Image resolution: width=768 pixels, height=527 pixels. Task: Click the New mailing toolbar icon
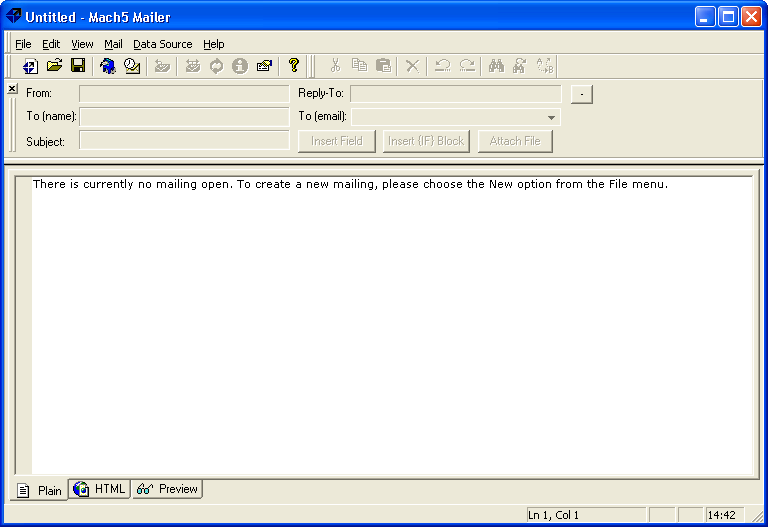click(x=30, y=66)
